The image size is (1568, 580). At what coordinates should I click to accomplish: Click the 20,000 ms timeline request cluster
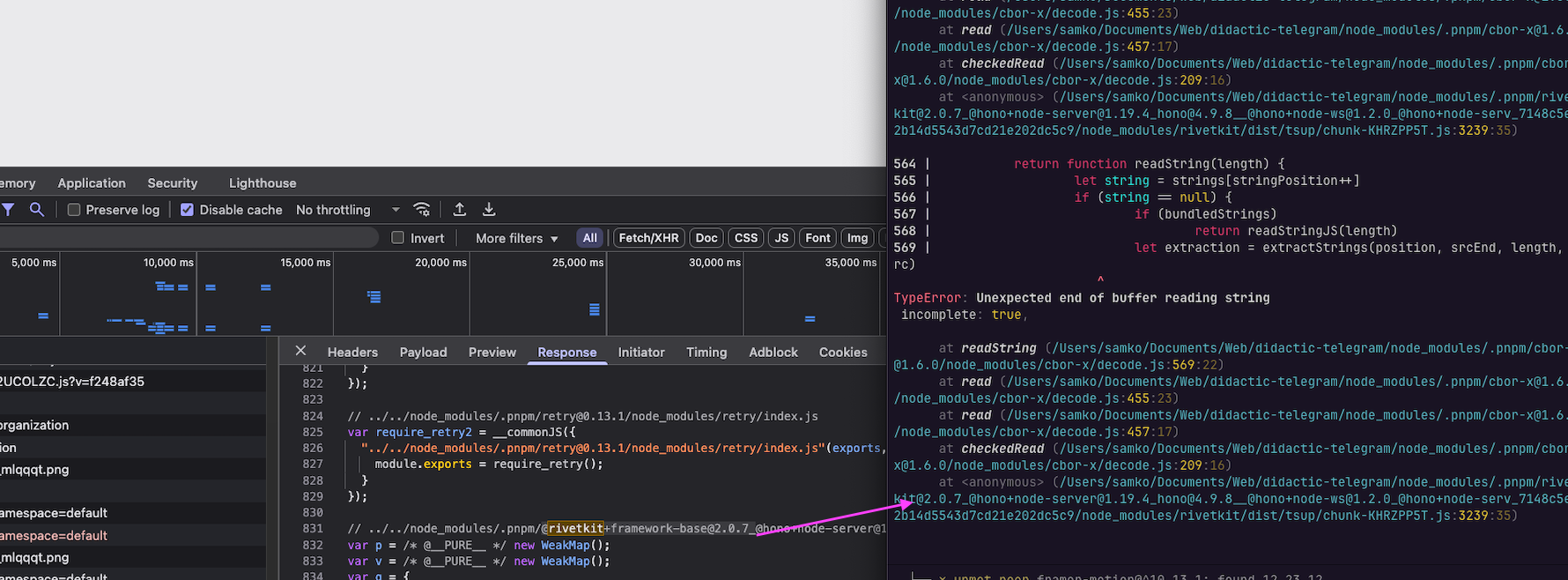coord(374,297)
